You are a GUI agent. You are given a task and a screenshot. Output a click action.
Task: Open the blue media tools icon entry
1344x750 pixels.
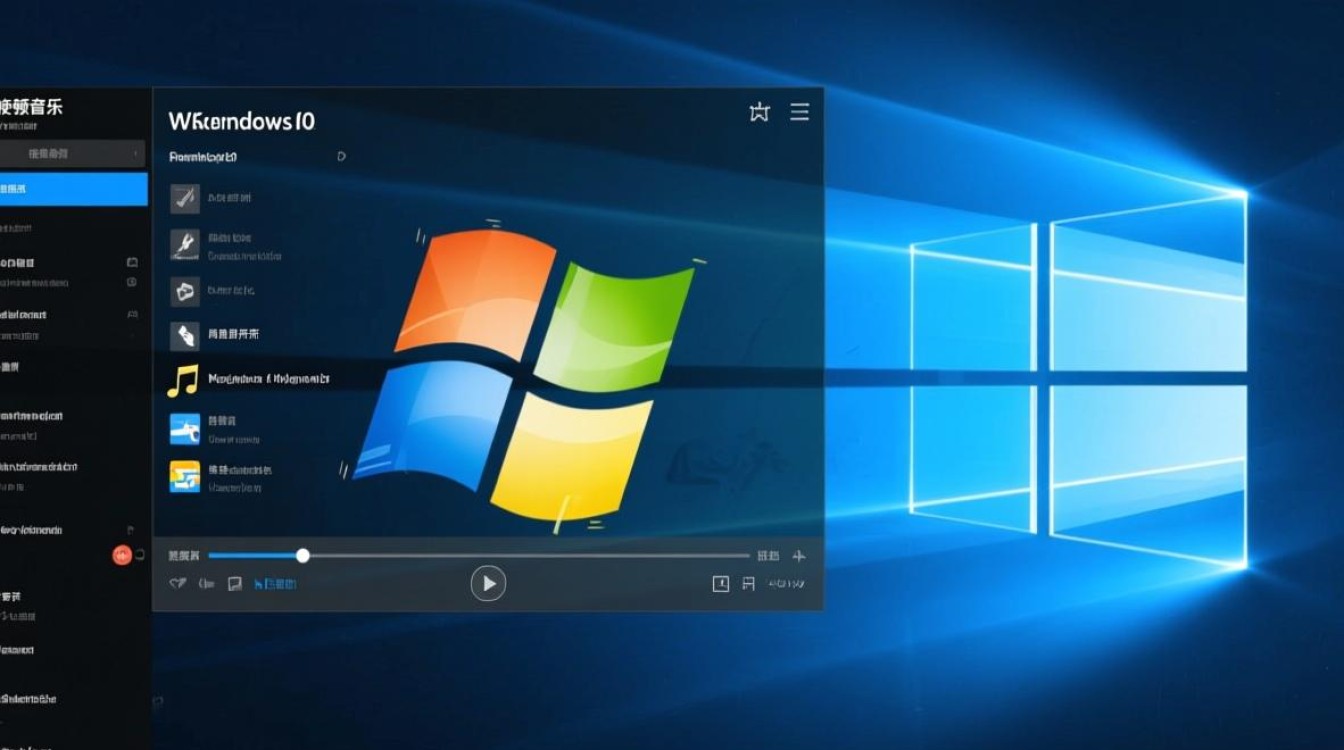pos(183,430)
